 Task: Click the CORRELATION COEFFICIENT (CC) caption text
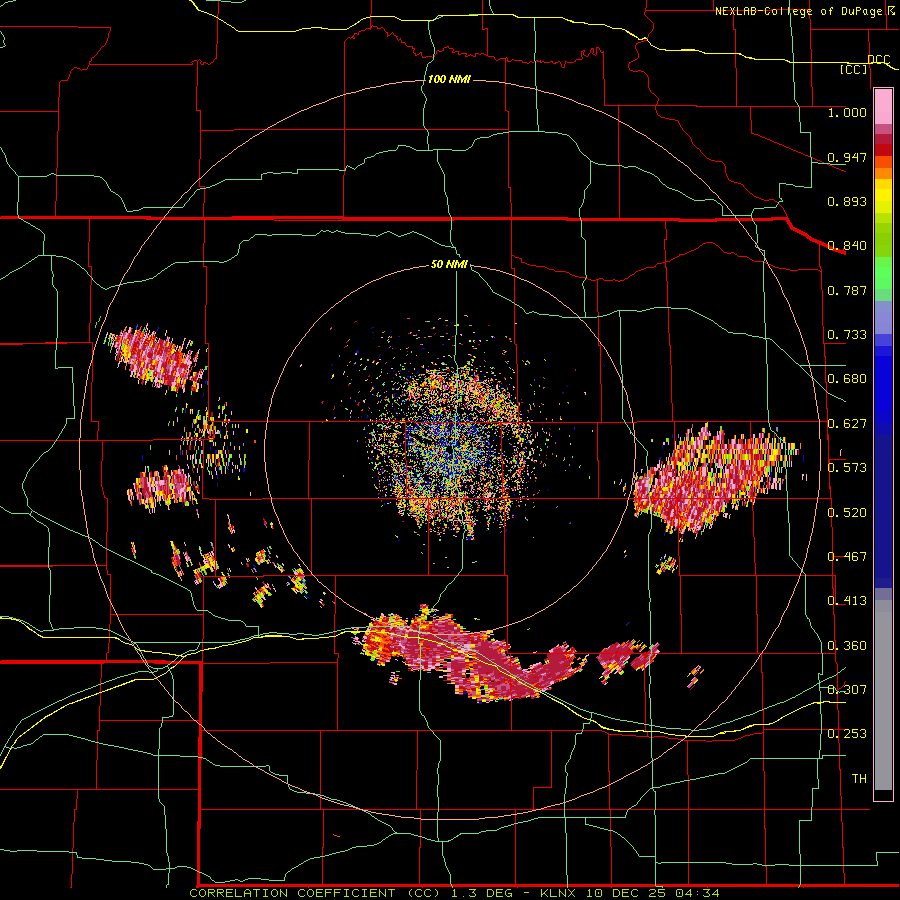pos(315,893)
